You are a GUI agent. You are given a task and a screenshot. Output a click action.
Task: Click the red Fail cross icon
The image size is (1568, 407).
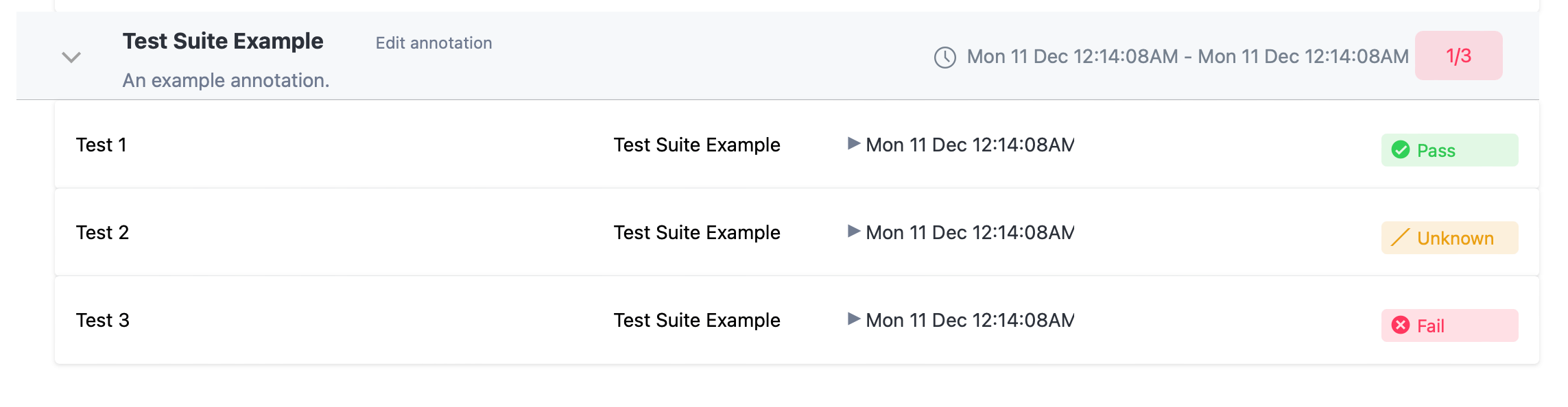(1400, 325)
